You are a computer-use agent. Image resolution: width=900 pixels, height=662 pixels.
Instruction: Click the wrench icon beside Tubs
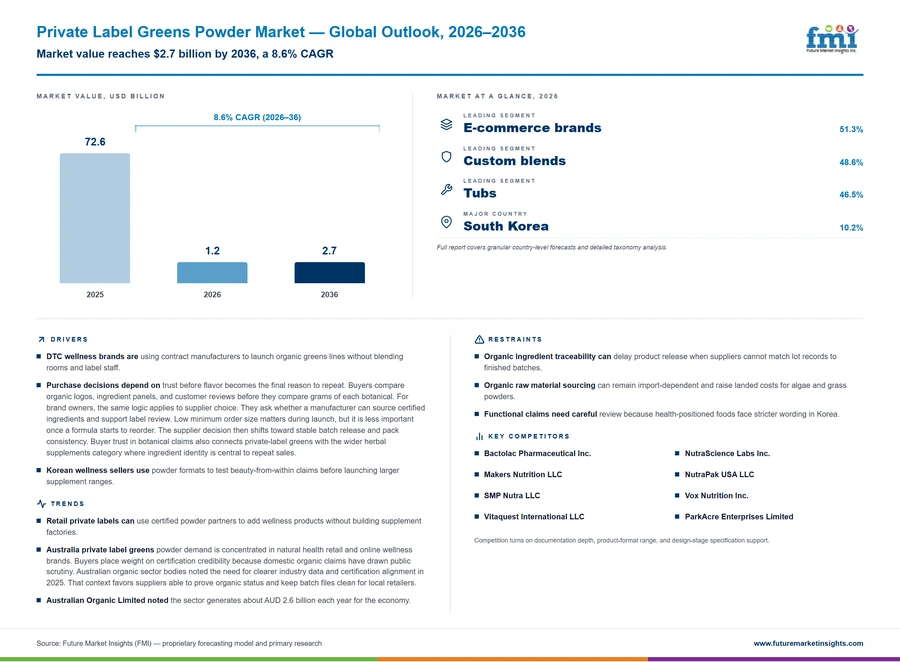pos(447,189)
